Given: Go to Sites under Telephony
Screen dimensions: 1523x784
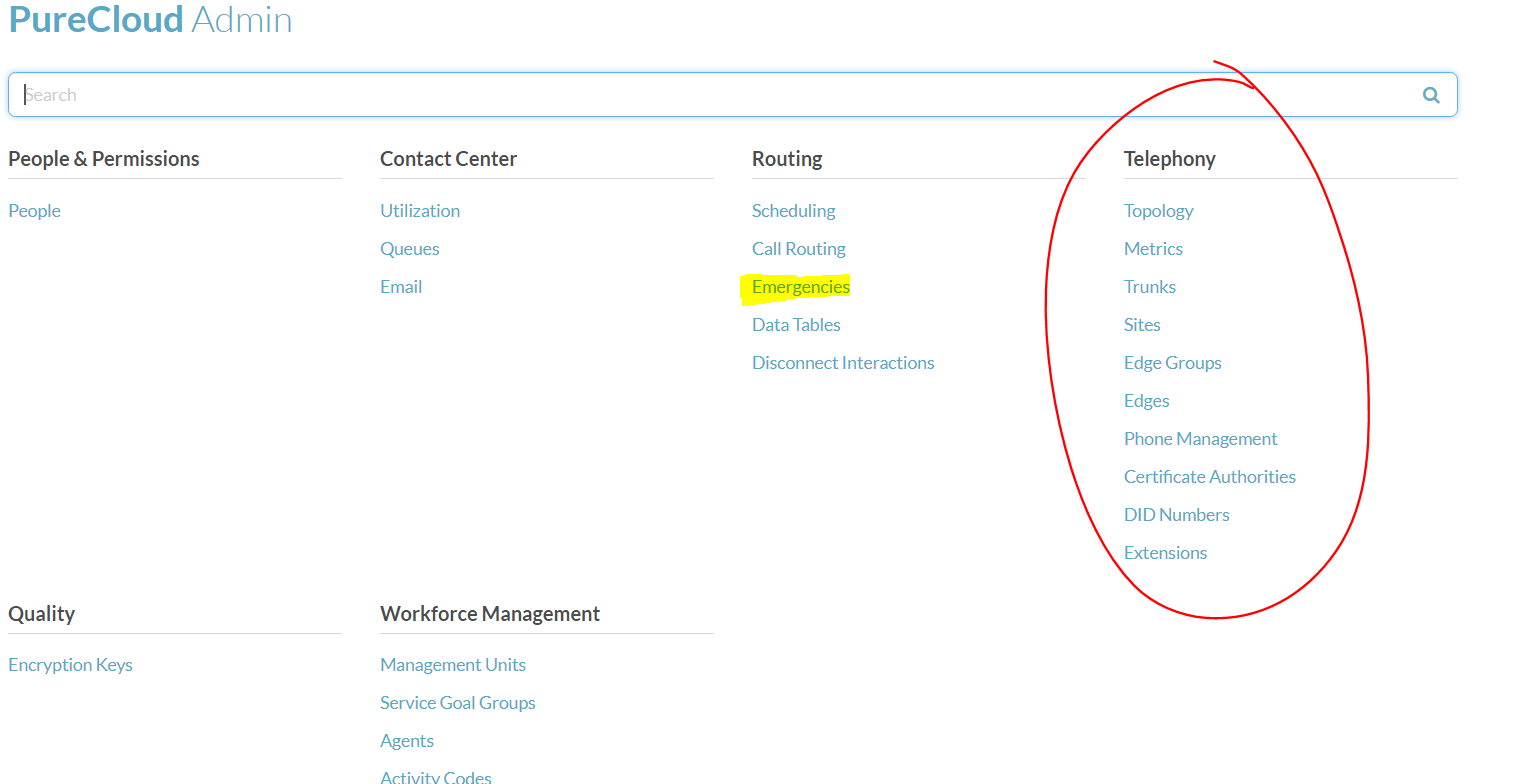Looking at the screenshot, I should [x=1142, y=325].
